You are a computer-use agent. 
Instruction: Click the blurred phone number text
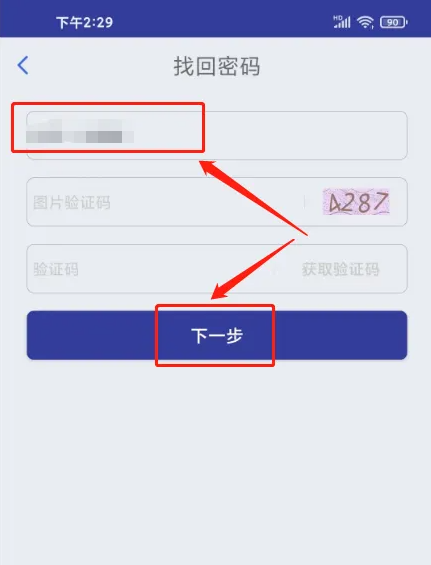tap(80, 132)
